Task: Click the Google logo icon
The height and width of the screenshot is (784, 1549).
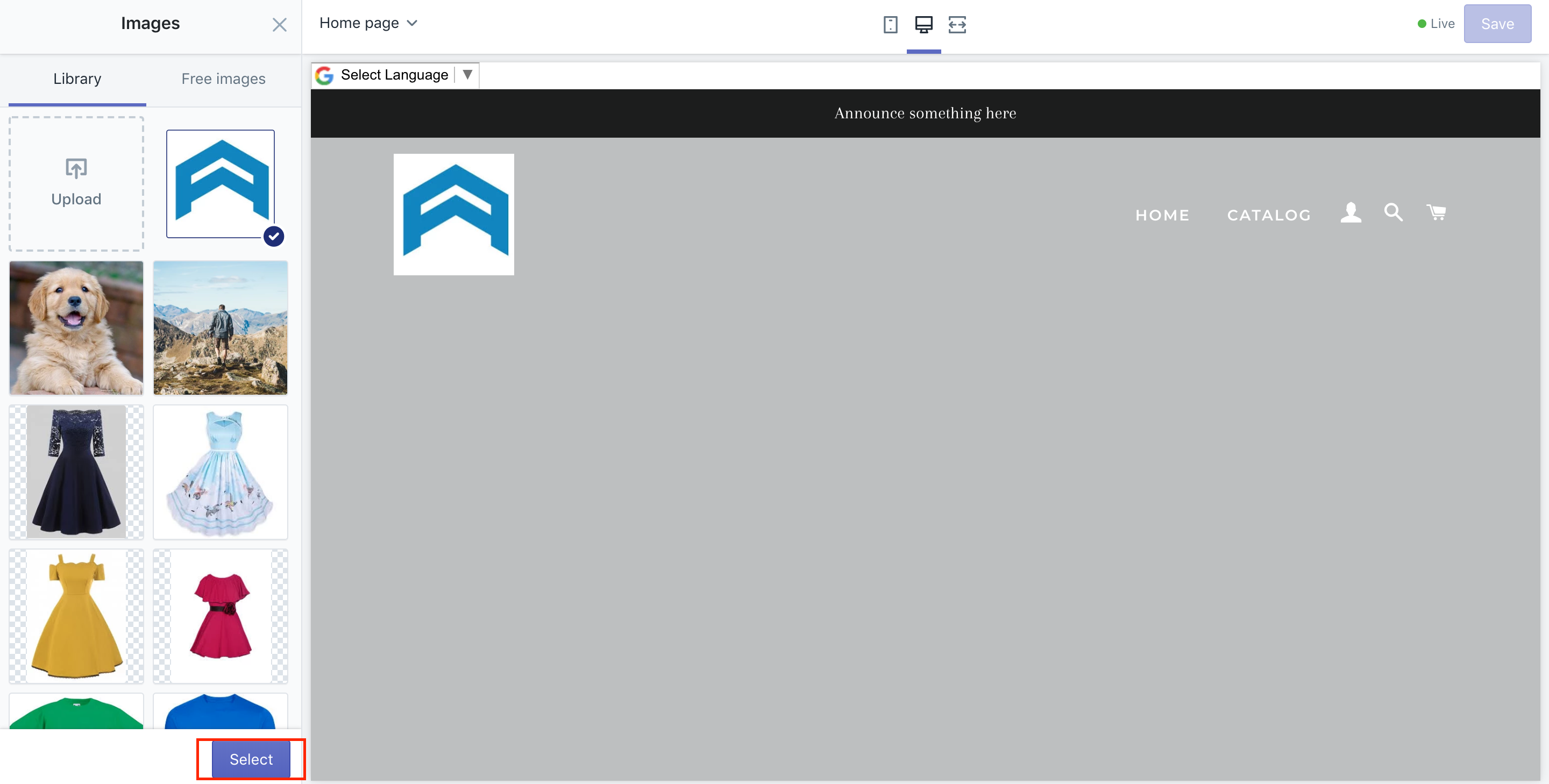Action: pyautogui.click(x=325, y=75)
